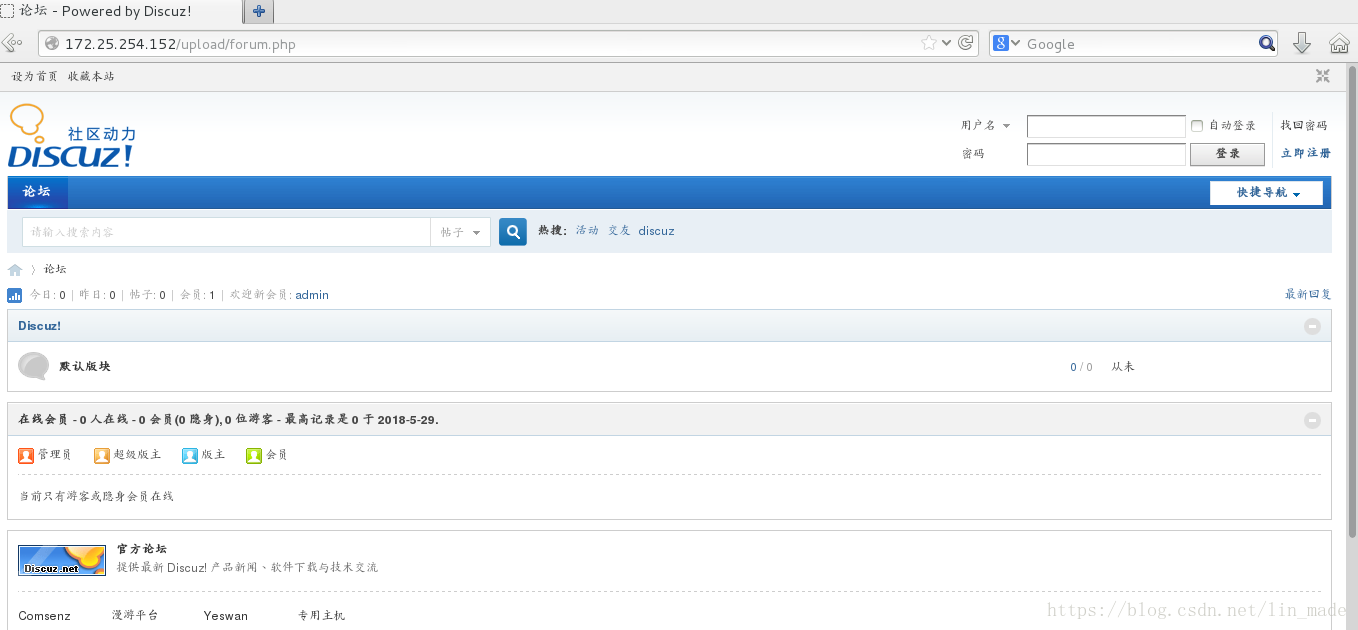Click the blue forum search button
The image size is (1358, 630).
click(513, 232)
